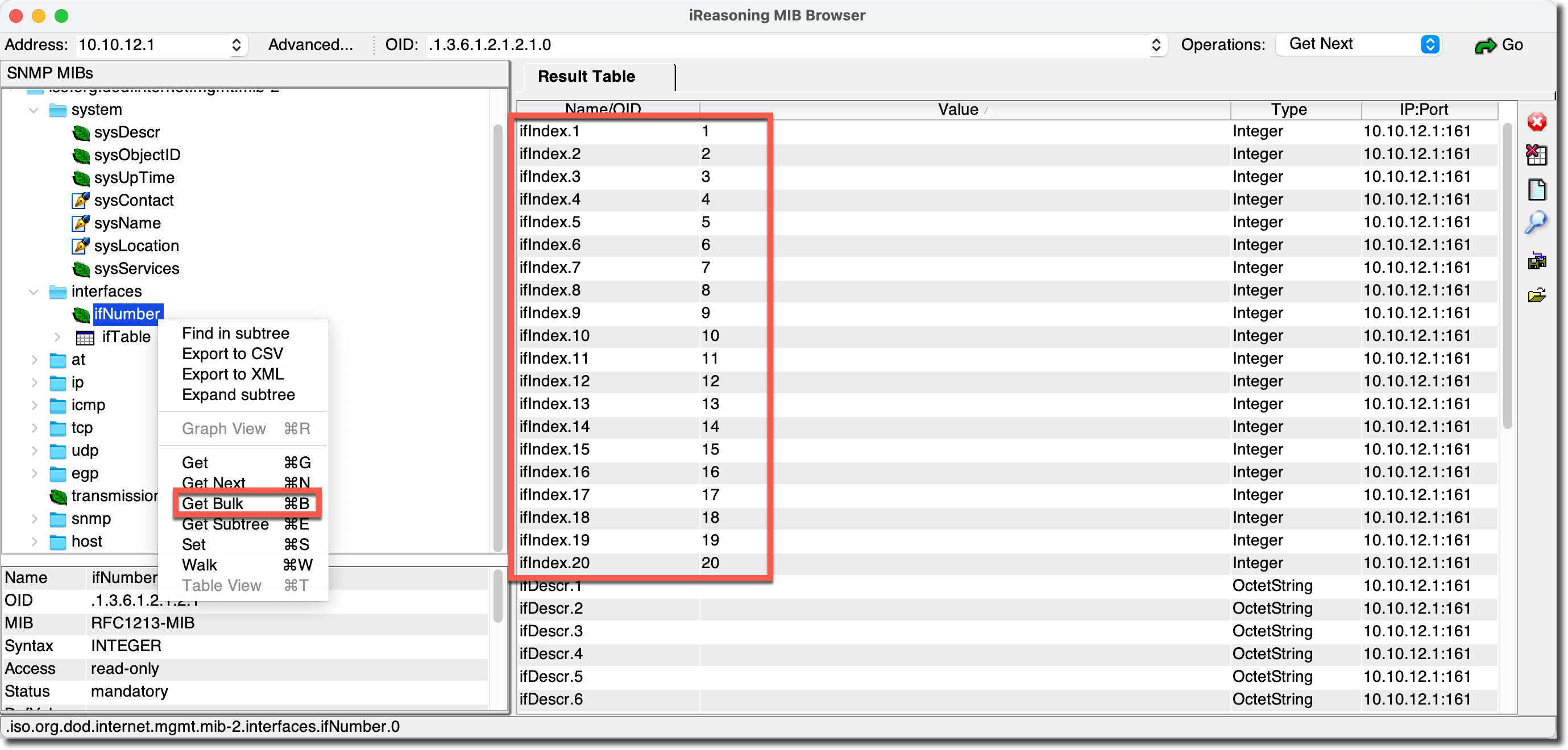The width and height of the screenshot is (1568, 750).
Task: Click the magnifier find icon
Action: point(1536,223)
